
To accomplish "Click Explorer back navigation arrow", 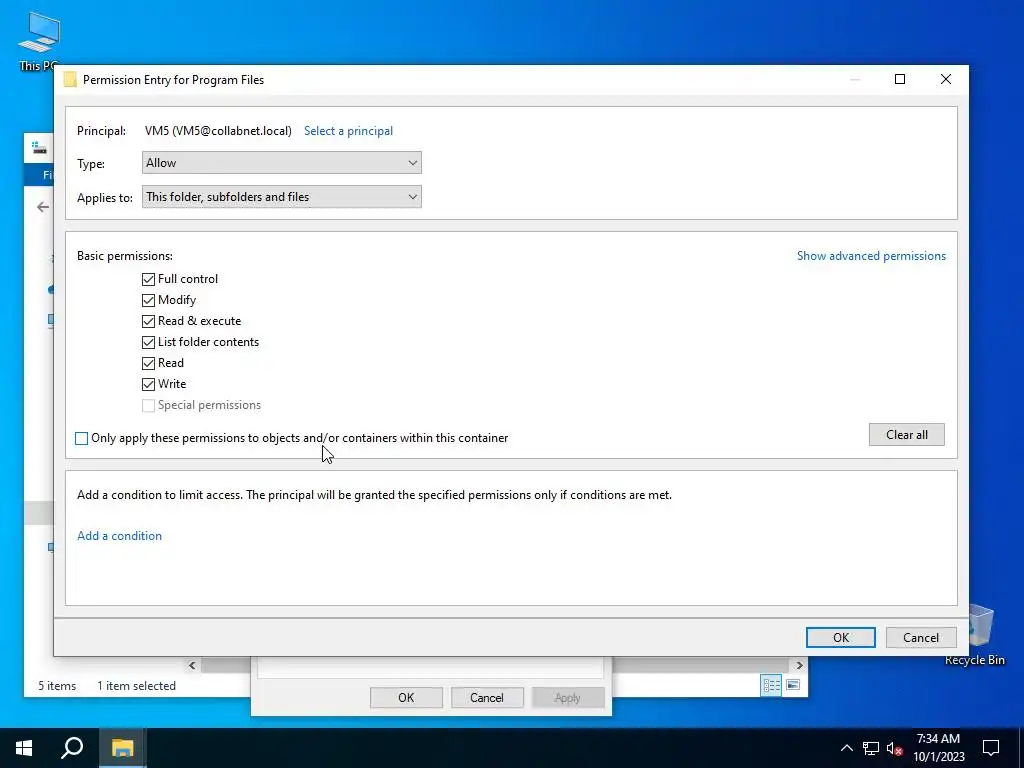I will pos(43,207).
